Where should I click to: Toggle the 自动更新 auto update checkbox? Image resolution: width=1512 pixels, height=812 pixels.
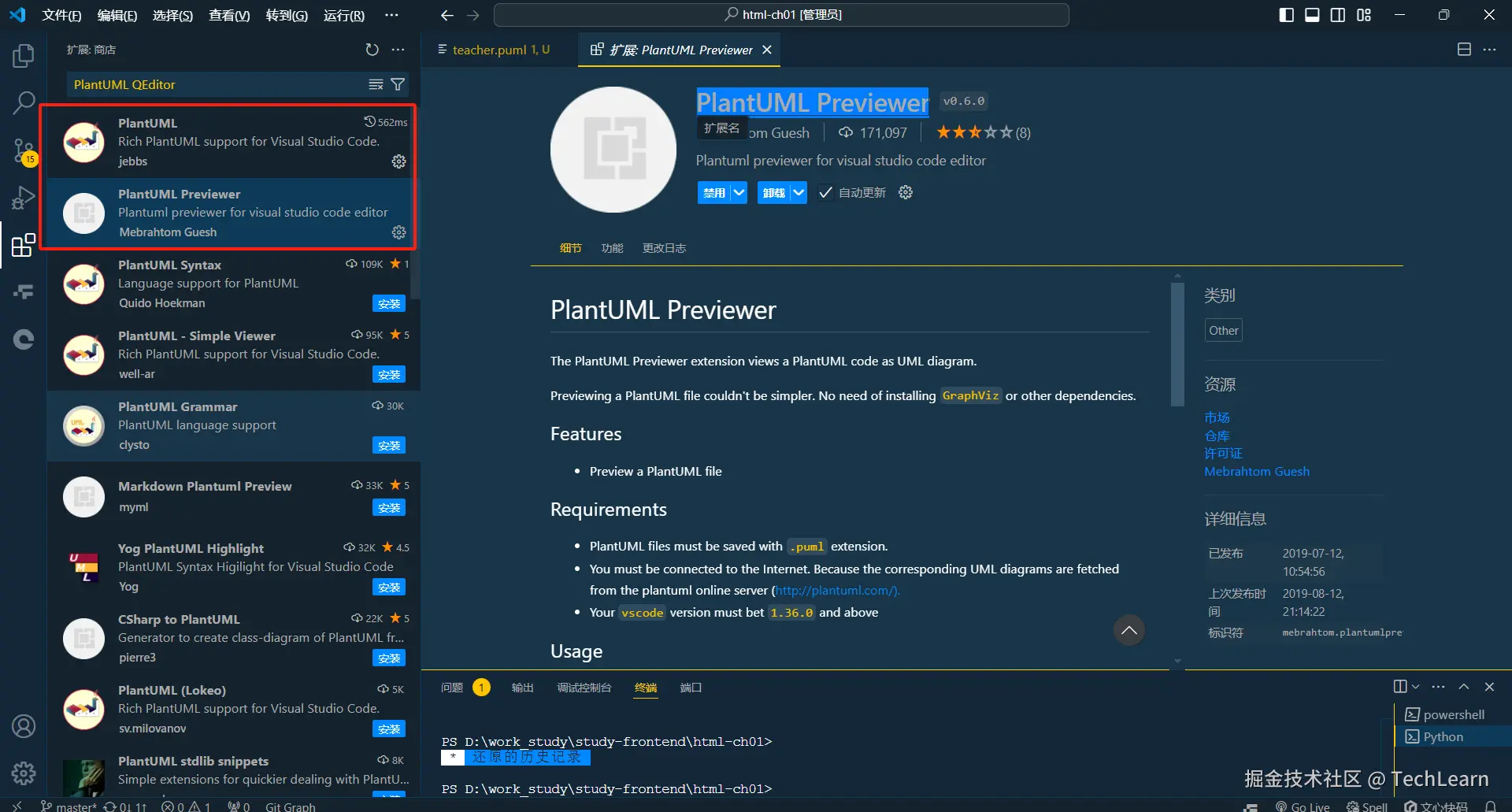pyautogui.click(x=825, y=192)
